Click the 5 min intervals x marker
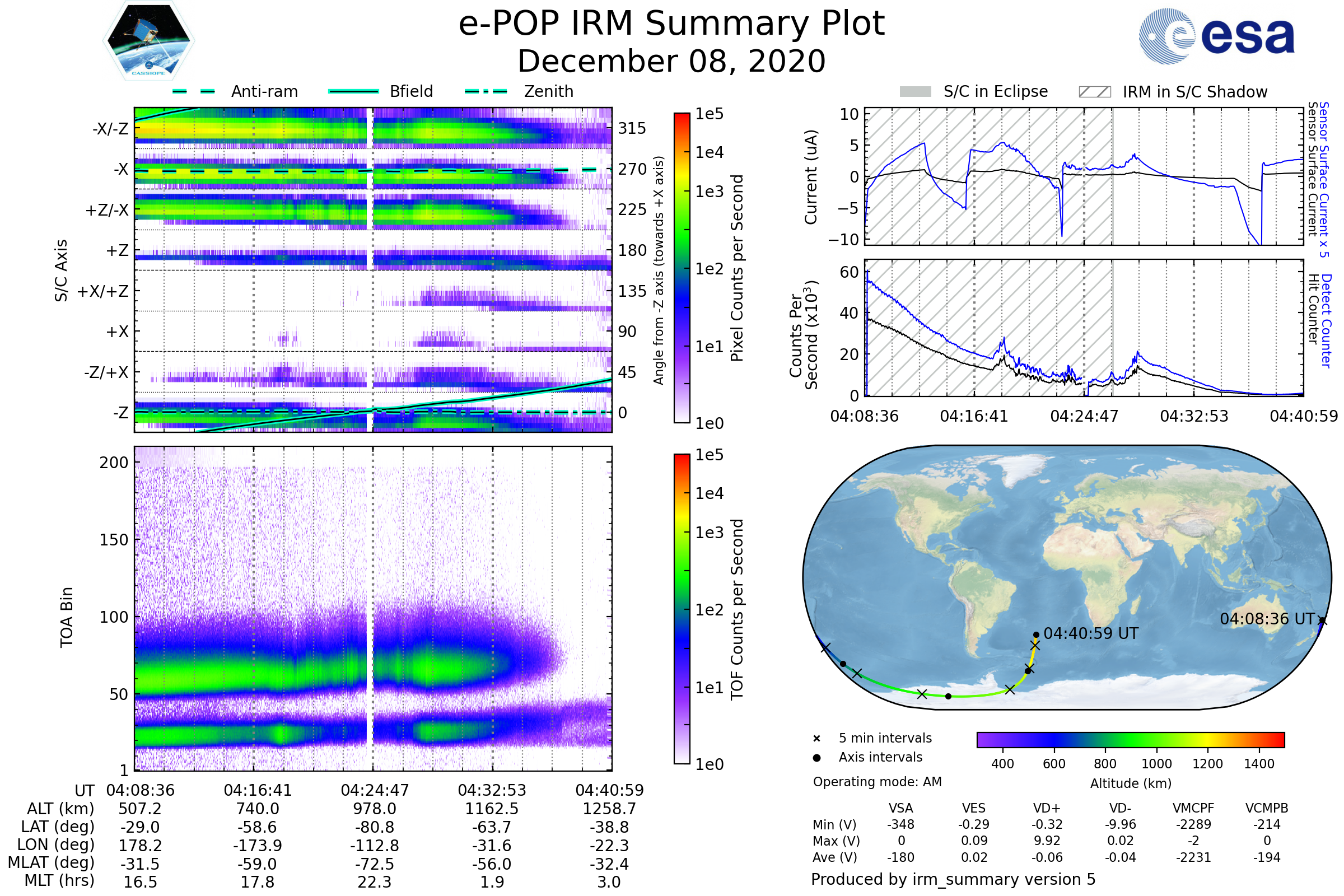 (x=816, y=739)
